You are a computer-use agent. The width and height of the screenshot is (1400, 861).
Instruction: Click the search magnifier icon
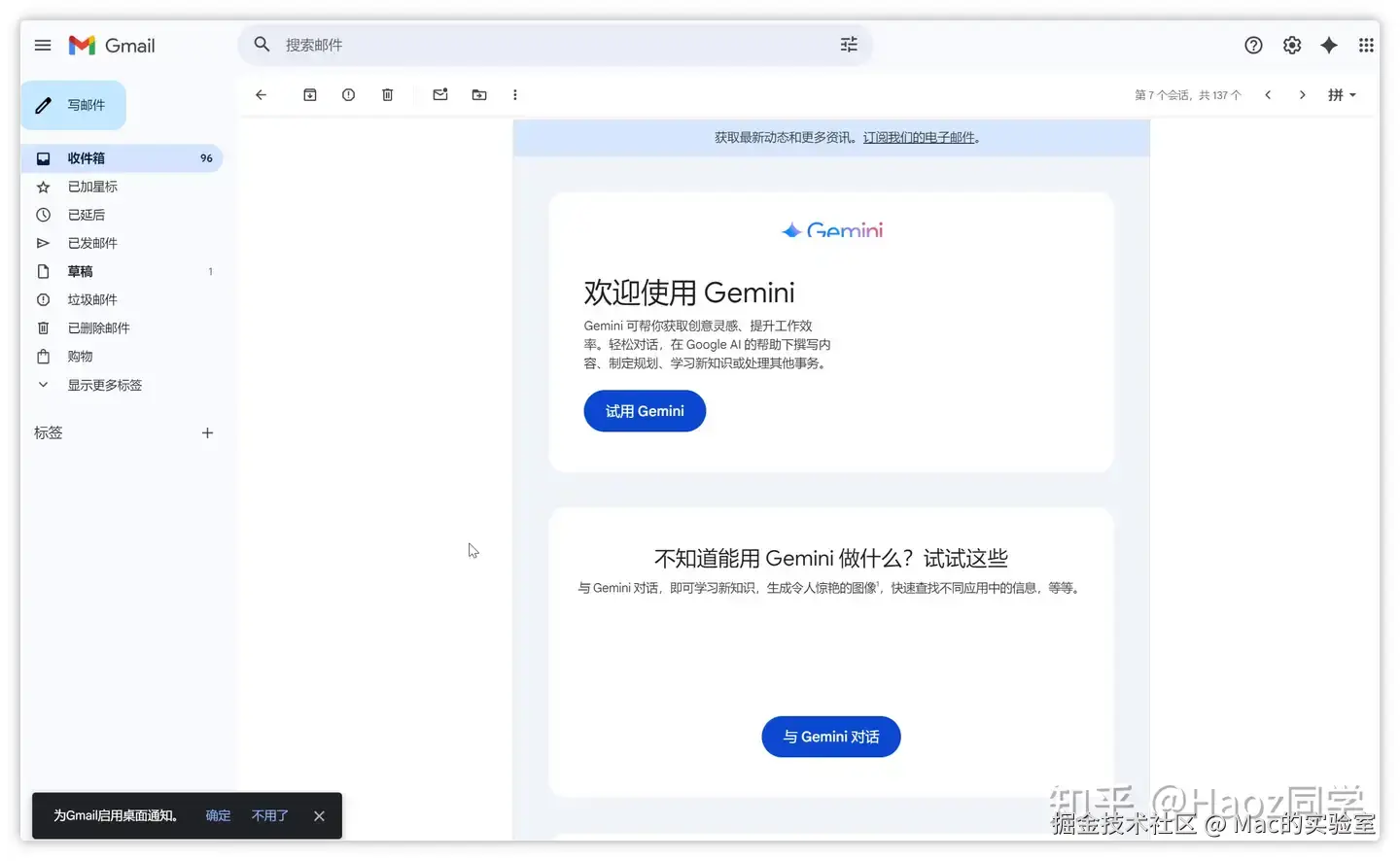coord(262,45)
